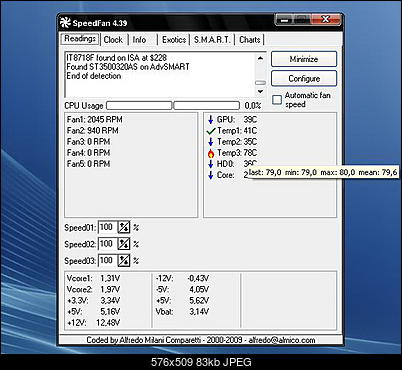Click the 'IT8718F found on ISA' log line
The image size is (402, 370).
click(x=116, y=58)
